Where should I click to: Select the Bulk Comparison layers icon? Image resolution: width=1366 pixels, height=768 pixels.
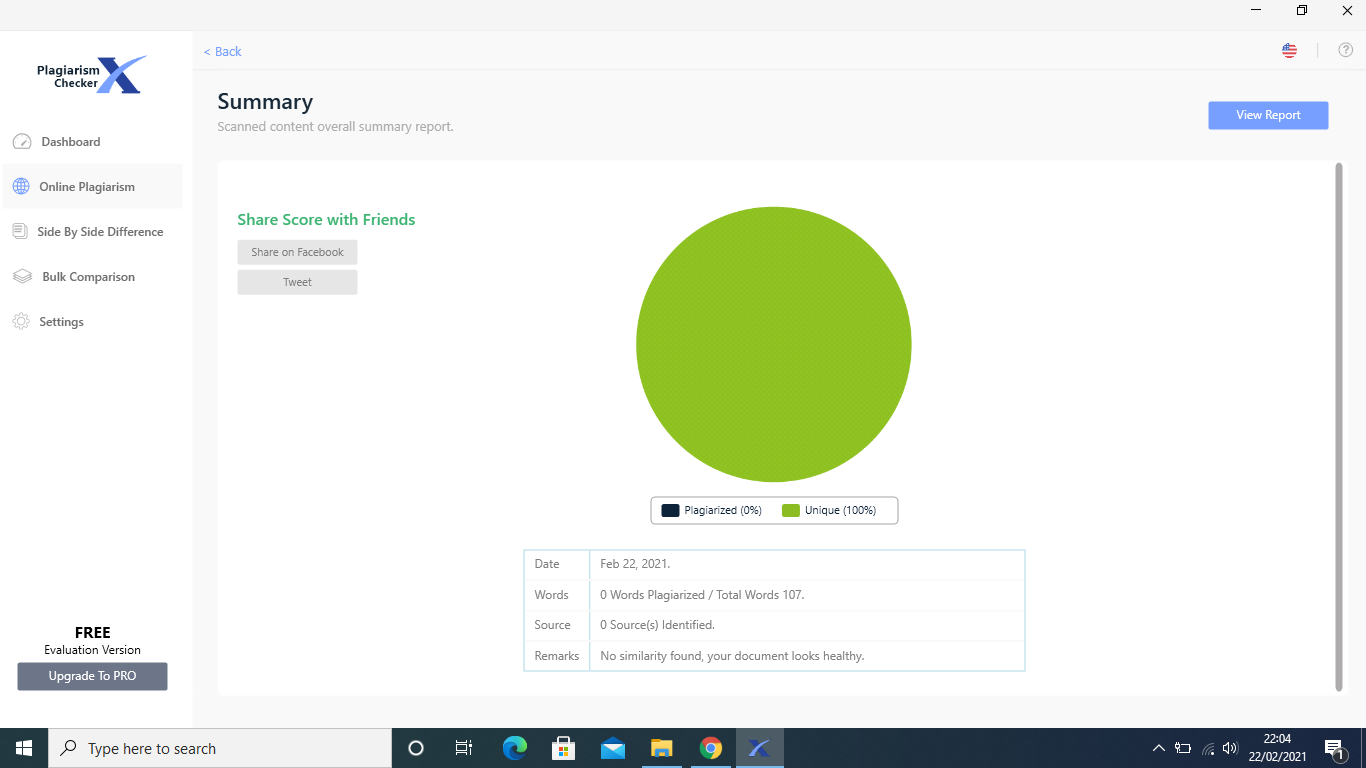coord(22,277)
